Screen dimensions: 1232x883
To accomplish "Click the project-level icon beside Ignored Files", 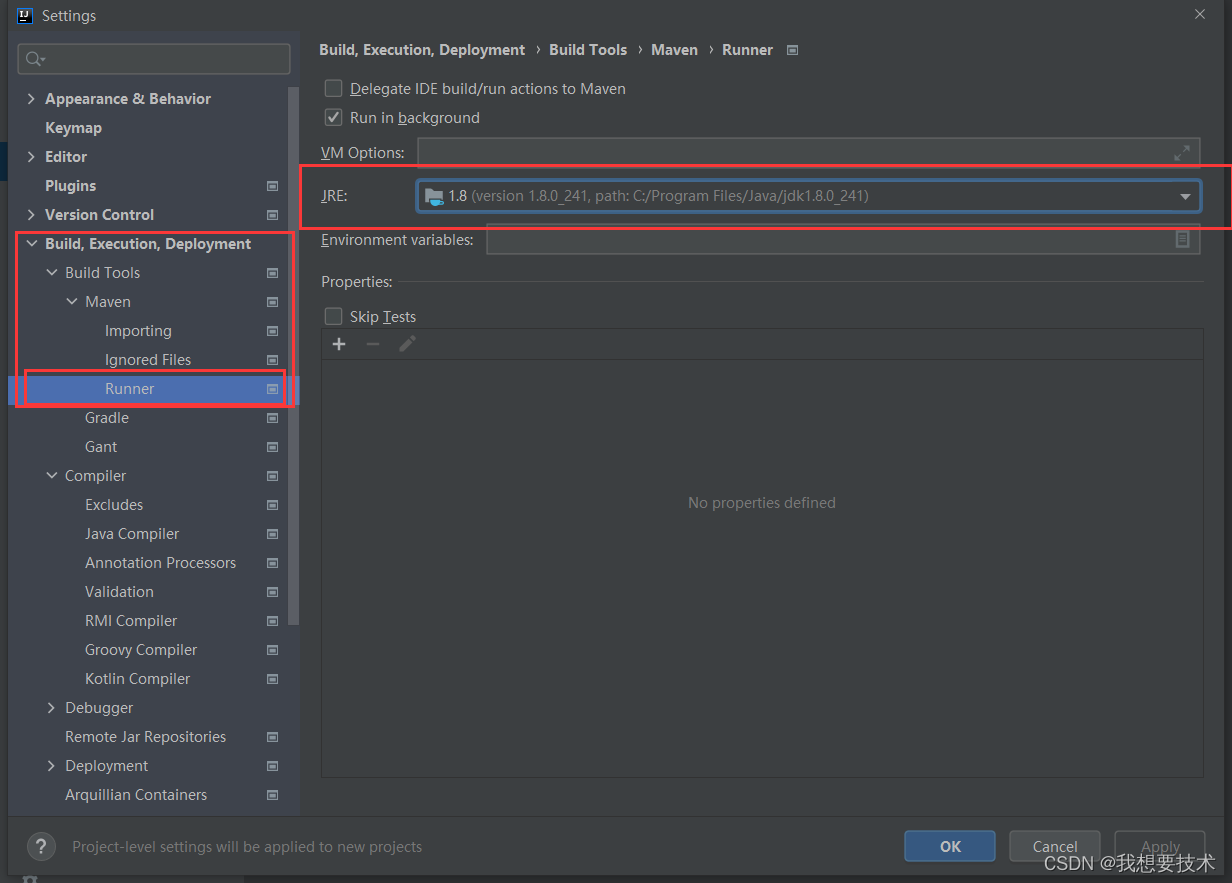I will pos(272,360).
